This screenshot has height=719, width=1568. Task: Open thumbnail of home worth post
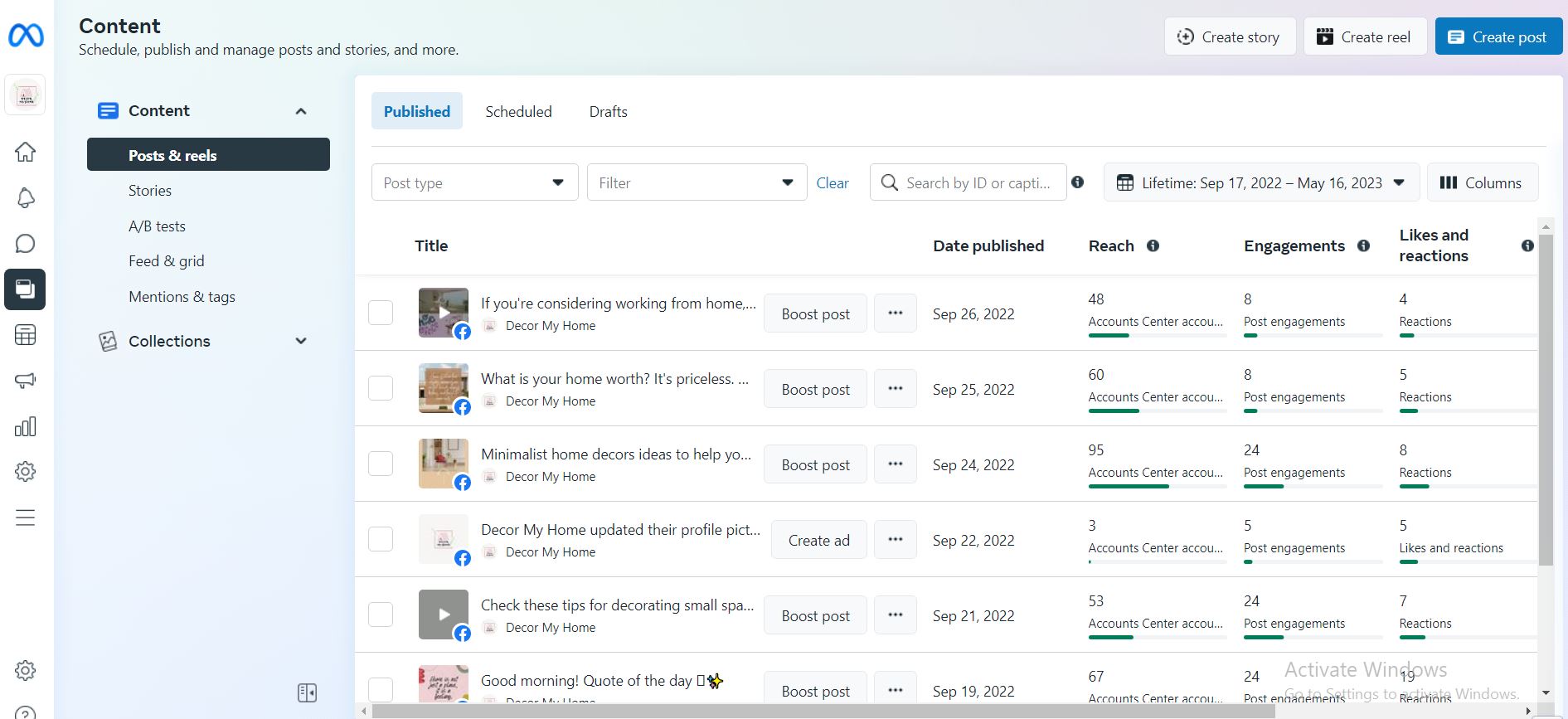[444, 388]
